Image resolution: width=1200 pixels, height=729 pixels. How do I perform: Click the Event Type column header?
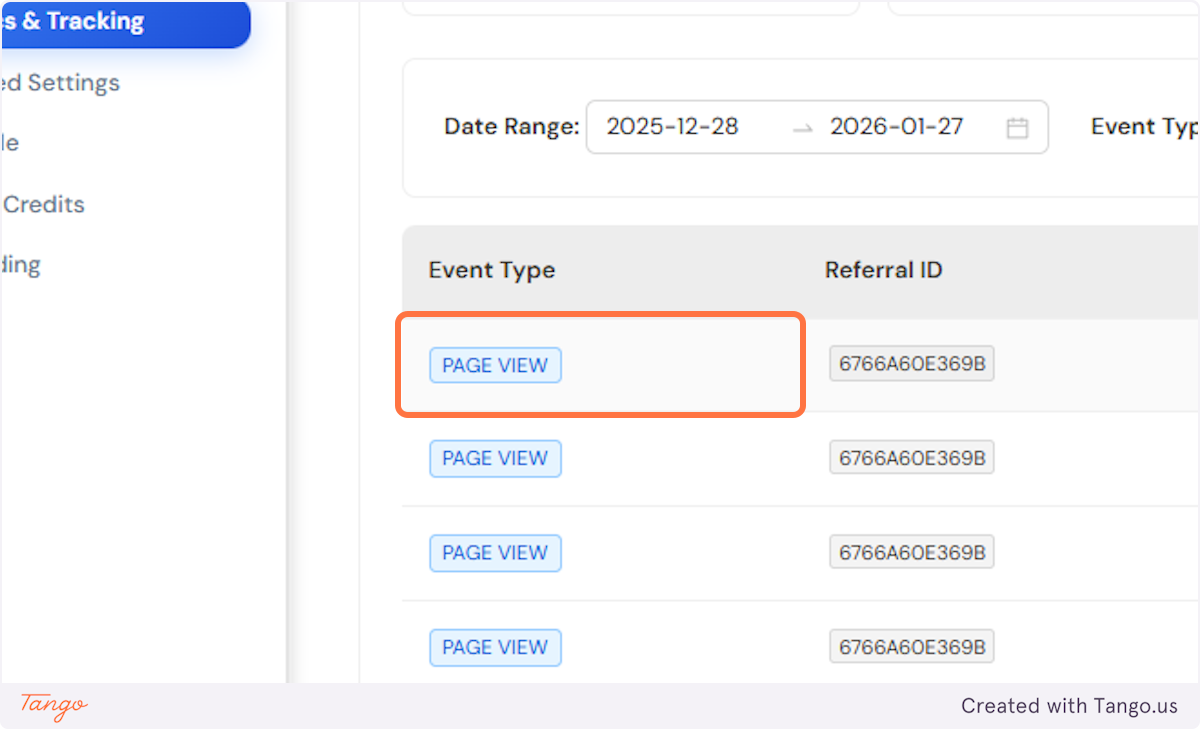[491, 270]
